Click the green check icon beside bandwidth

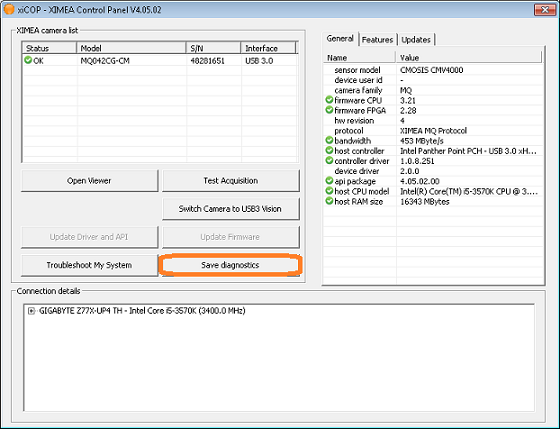329,140
